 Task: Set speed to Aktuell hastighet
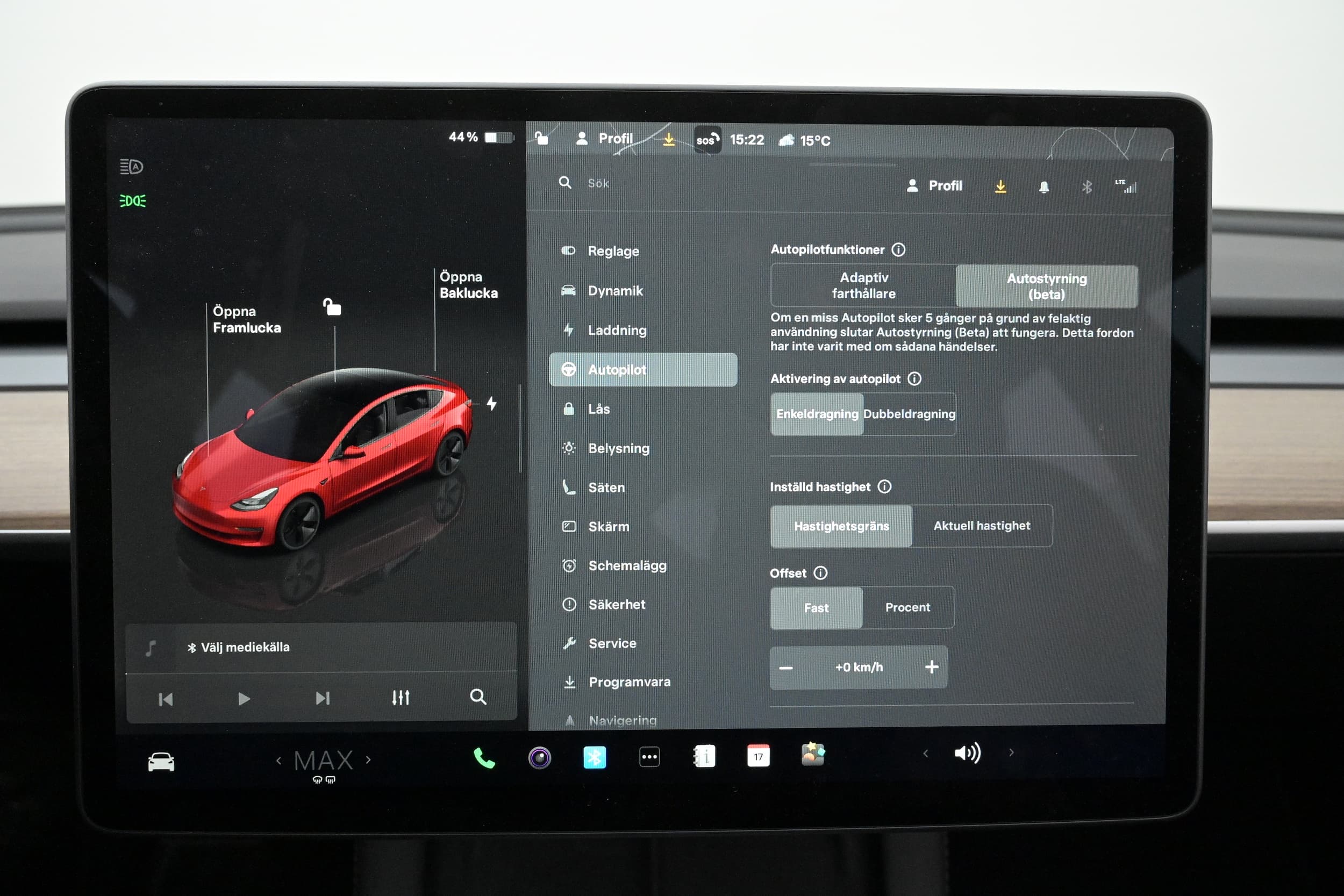coord(982,526)
